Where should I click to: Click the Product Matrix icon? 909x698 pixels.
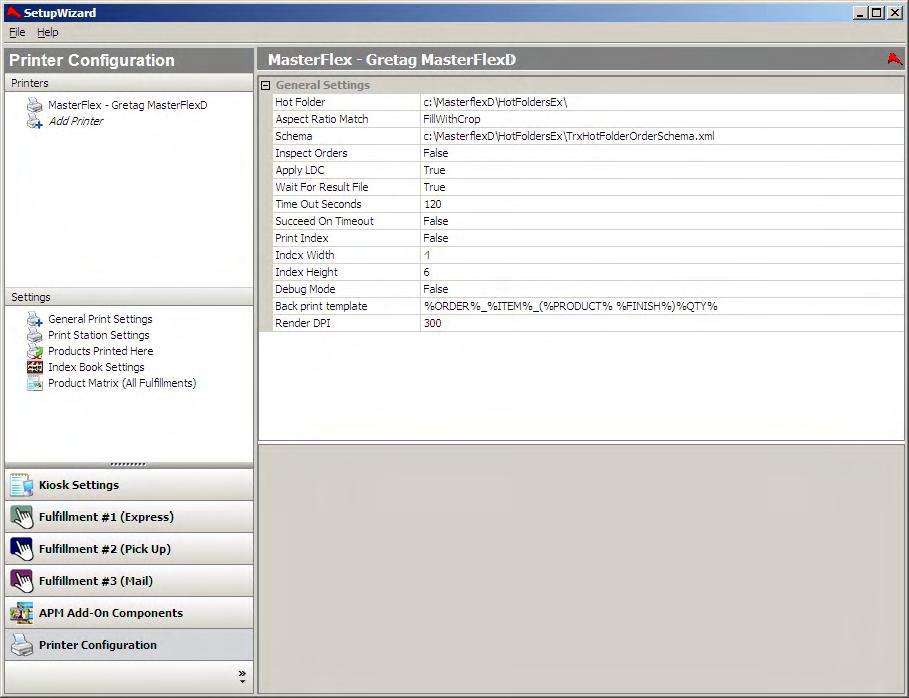point(35,383)
